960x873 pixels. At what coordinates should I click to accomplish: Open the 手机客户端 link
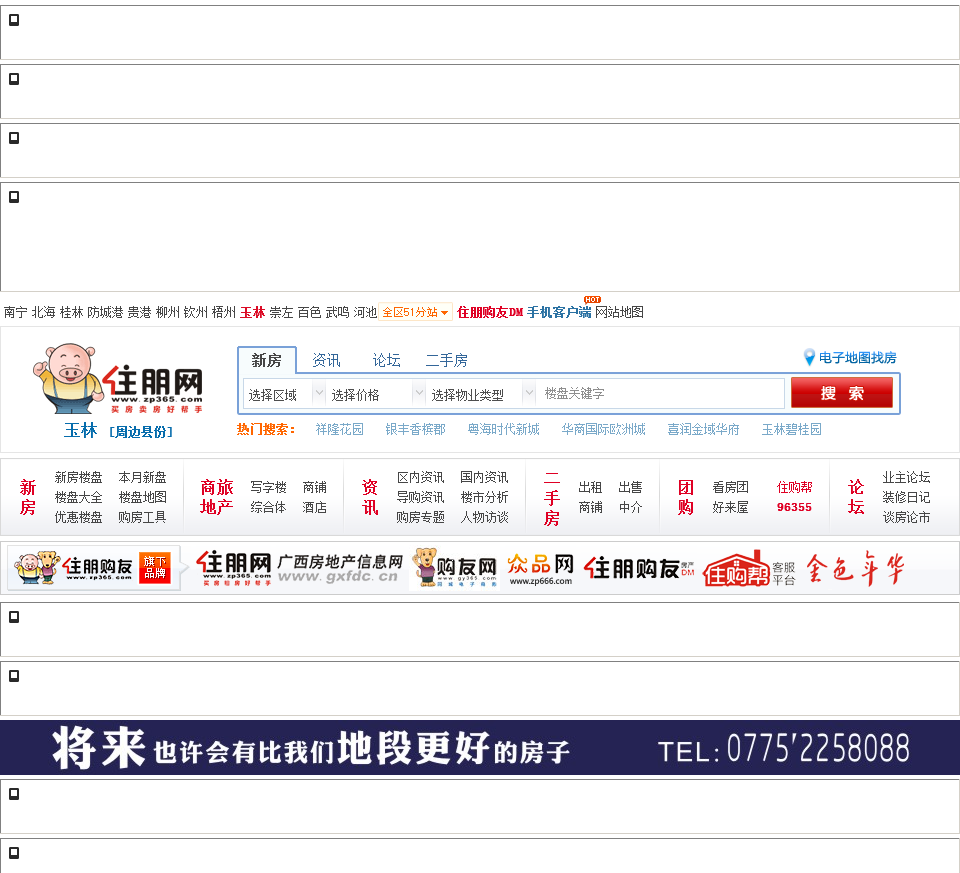[559, 312]
